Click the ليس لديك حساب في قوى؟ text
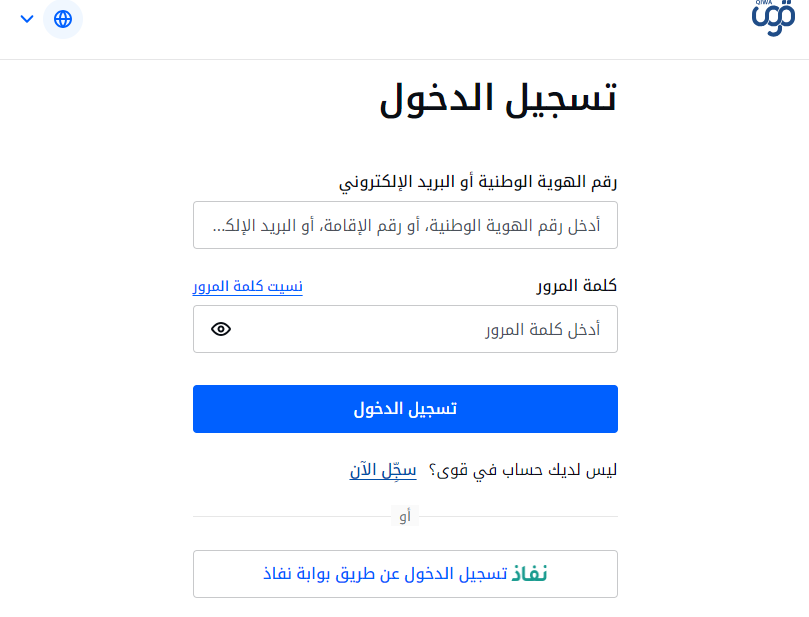 pyautogui.click(x=523, y=470)
